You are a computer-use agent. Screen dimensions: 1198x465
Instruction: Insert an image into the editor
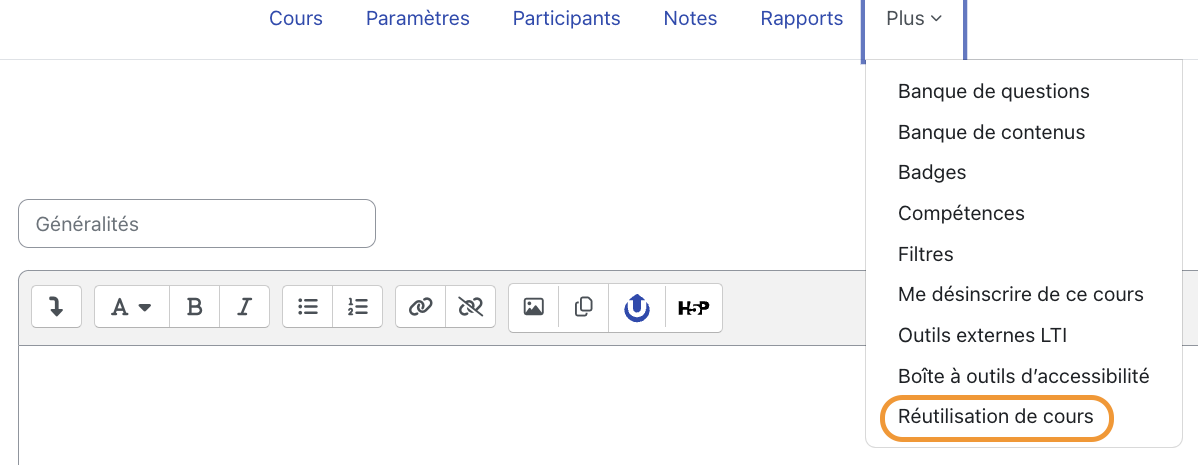[x=533, y=306]
